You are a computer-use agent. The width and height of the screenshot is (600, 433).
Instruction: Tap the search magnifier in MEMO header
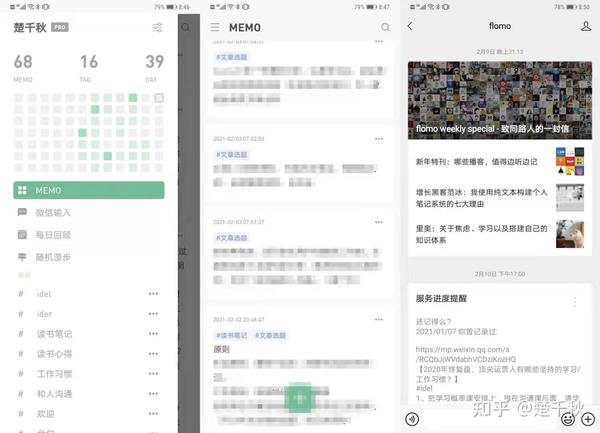[x=385, y=27]
